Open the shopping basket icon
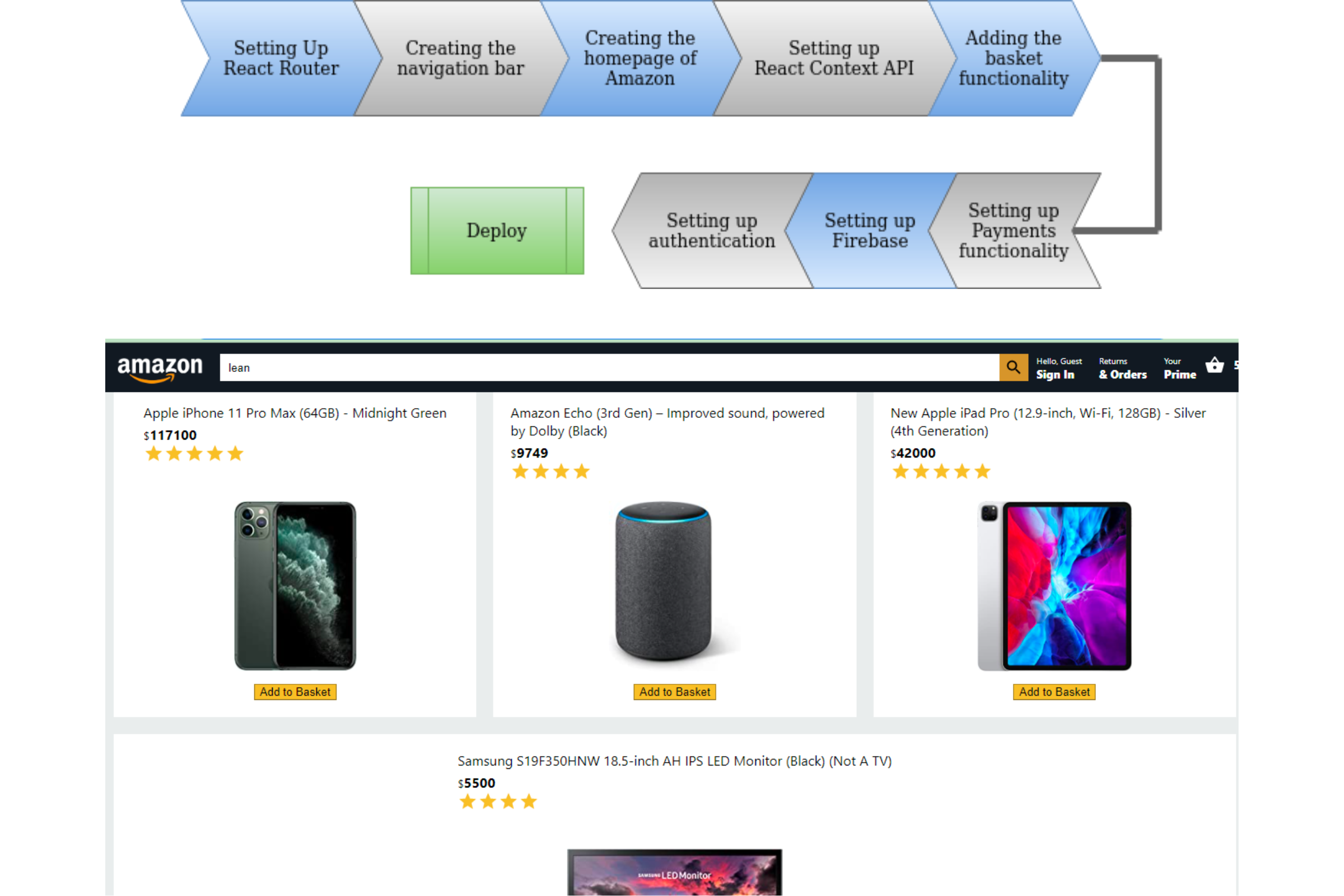This screenshot has width=1344, height=896. pos(1214,366)
